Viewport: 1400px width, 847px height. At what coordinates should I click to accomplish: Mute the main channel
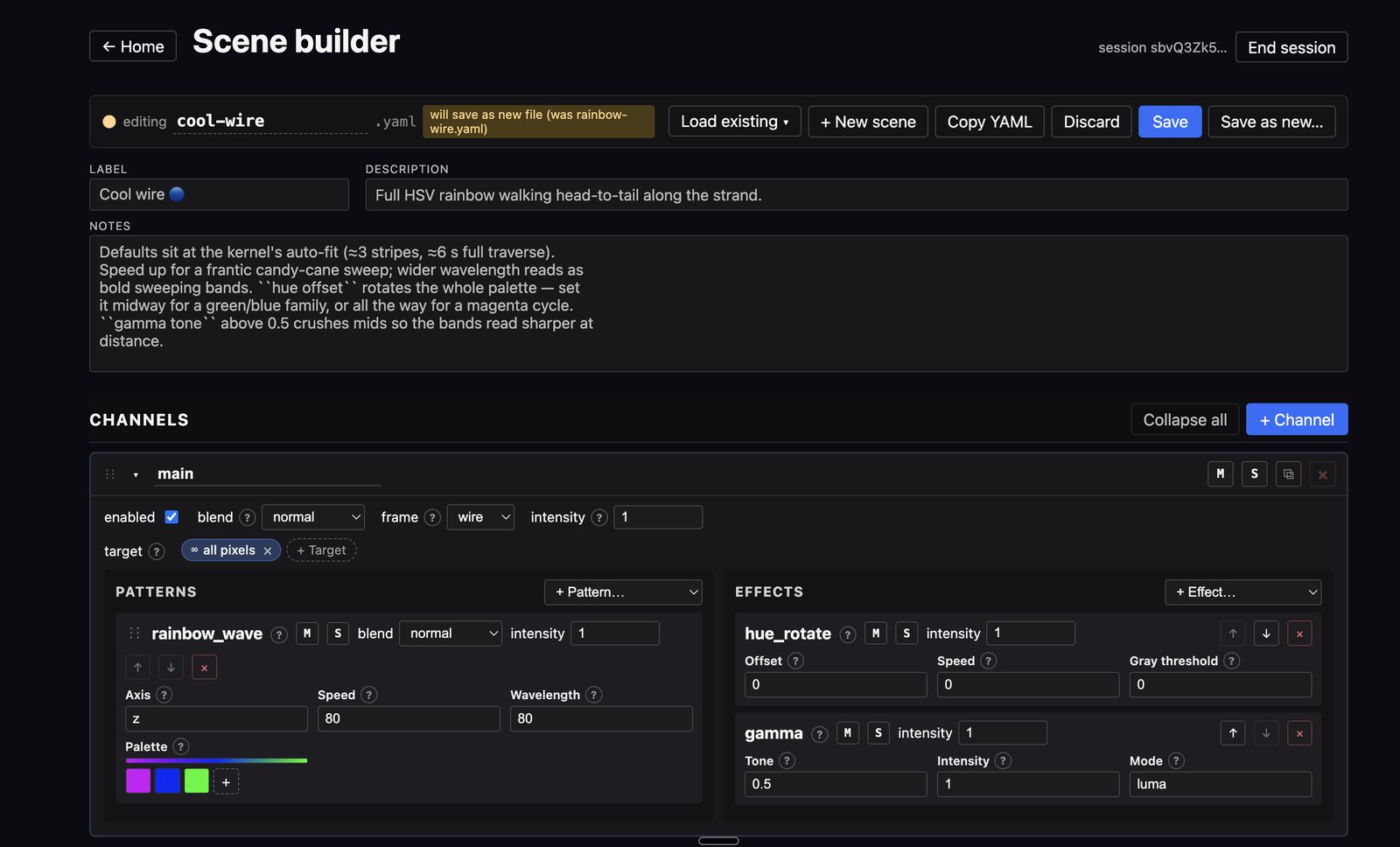coord(1220,473)
